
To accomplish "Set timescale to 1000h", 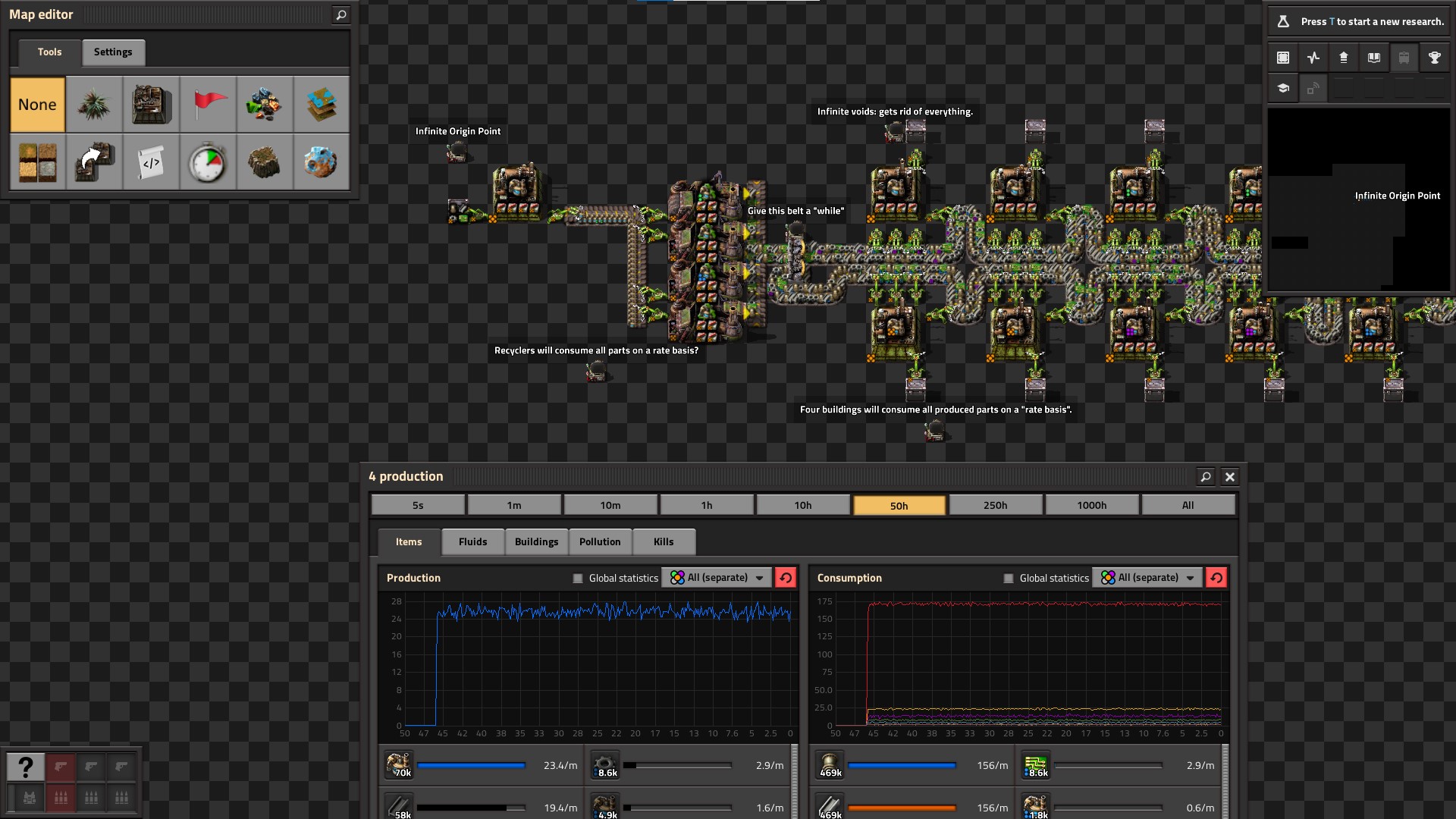I will 1092,505.
